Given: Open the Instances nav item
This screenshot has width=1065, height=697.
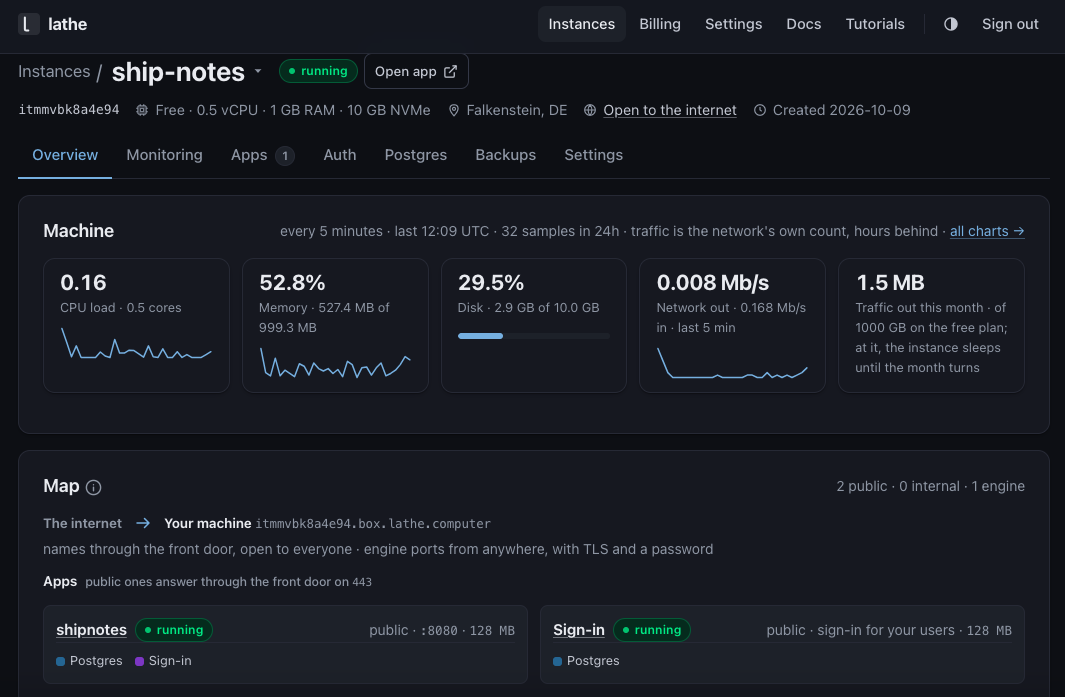Looking at the screenshot, I should (581, 24).
